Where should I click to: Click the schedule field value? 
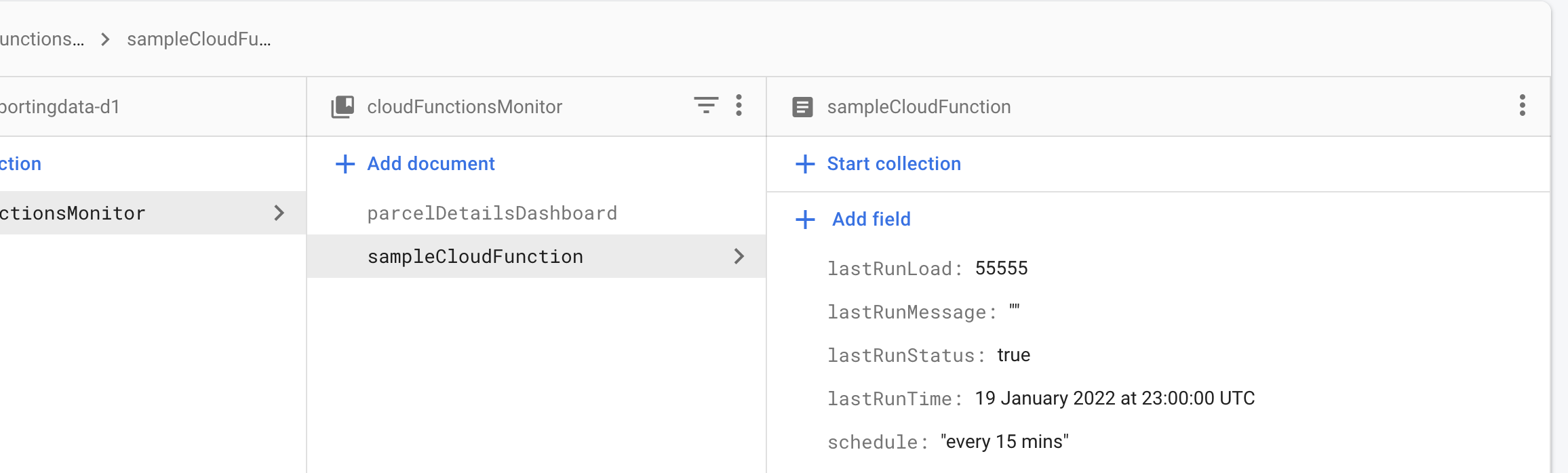(x=1004, y=442)
